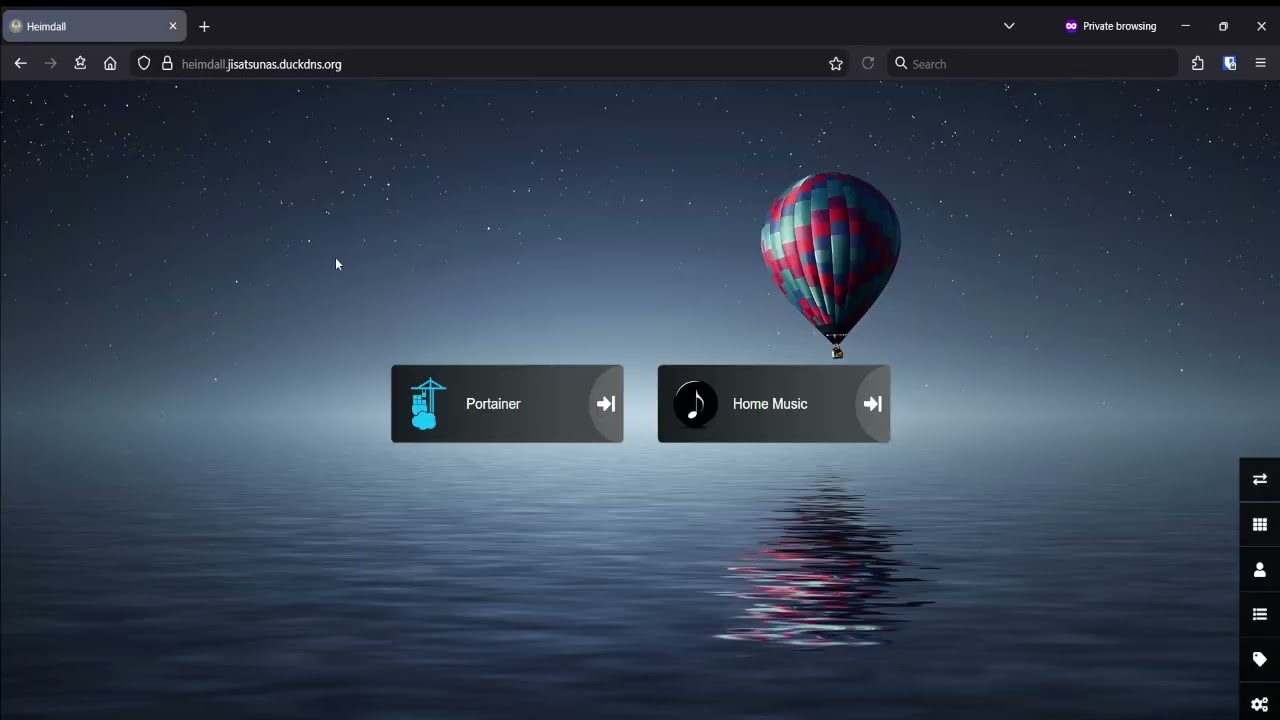This screenshot has height=720, width=1280.
Task: Open the Portainer app tile
Action: pyautogui.click(x=507, y=404)
